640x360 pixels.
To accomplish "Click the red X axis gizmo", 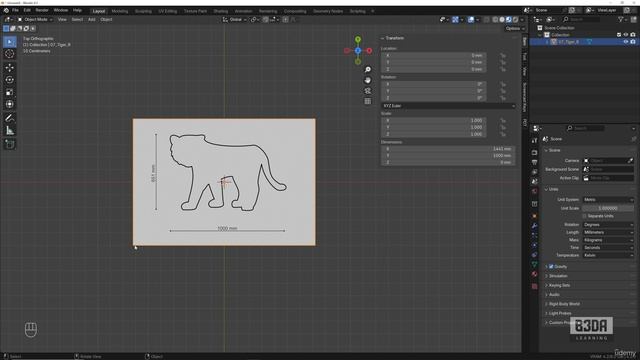I will (369, 51).
